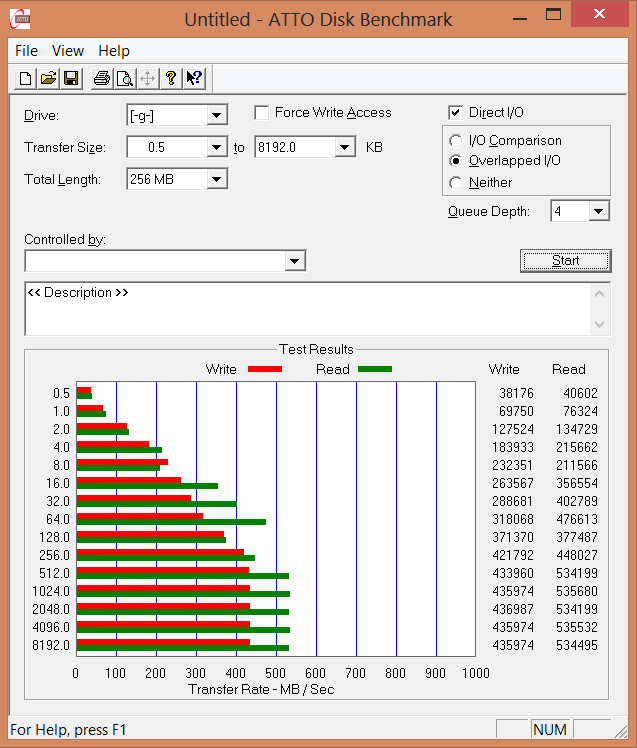Screen dimensions: 637x748
Task: Expand the Queue Depth dropdown
Action: pyautogui.click(x=598, y=212)
